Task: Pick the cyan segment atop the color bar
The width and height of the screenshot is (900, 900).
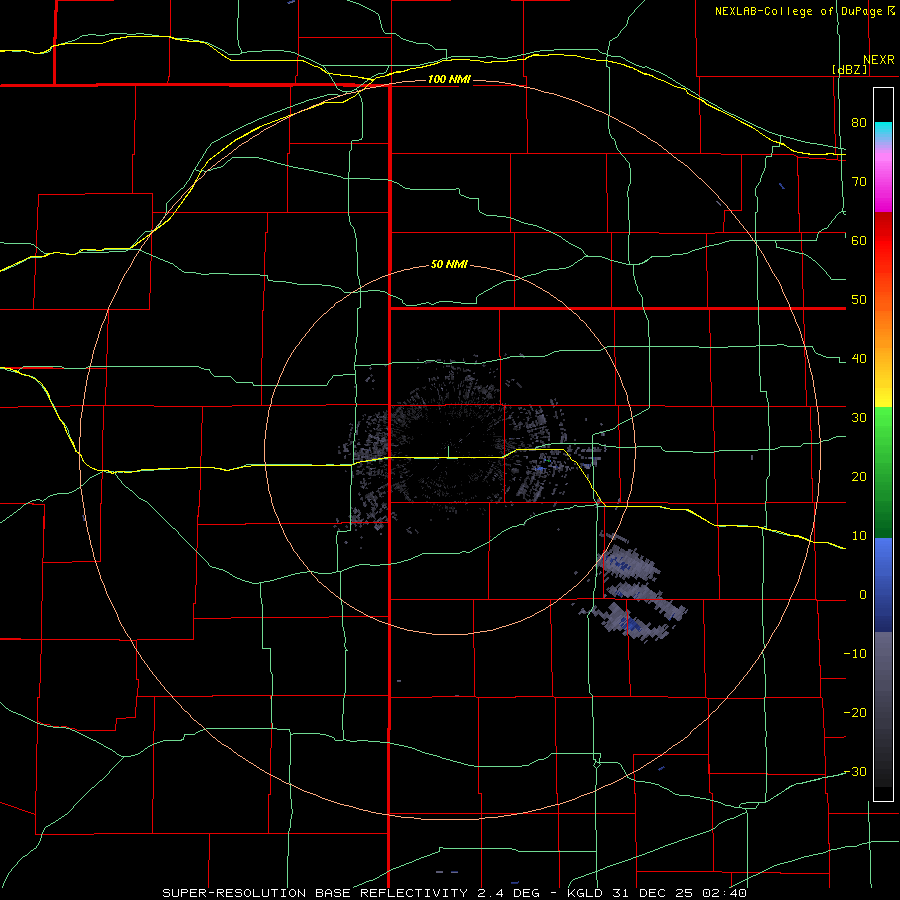Action: coord(883,131)
